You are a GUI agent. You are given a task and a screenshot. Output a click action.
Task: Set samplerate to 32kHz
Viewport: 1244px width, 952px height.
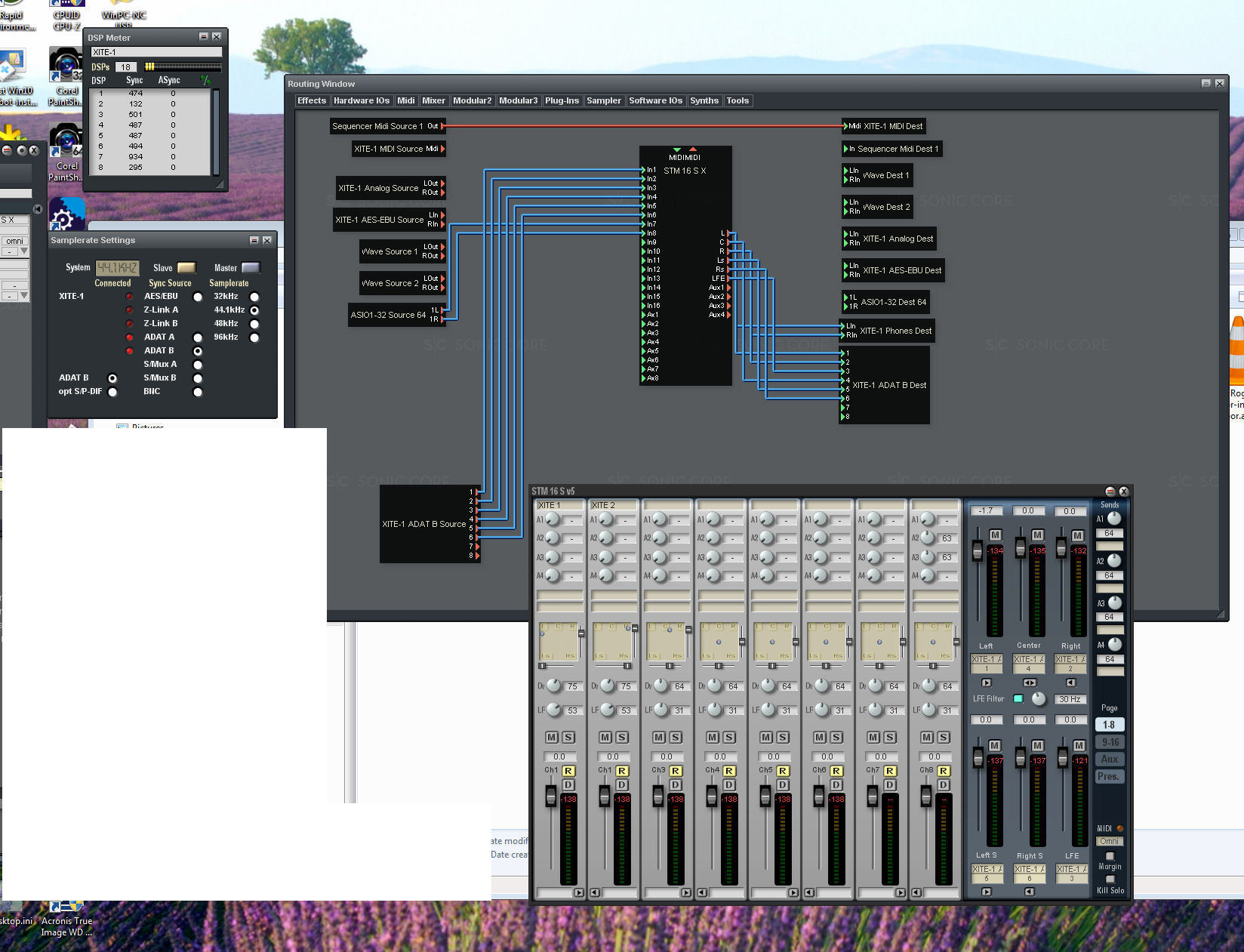coord(254,297)
